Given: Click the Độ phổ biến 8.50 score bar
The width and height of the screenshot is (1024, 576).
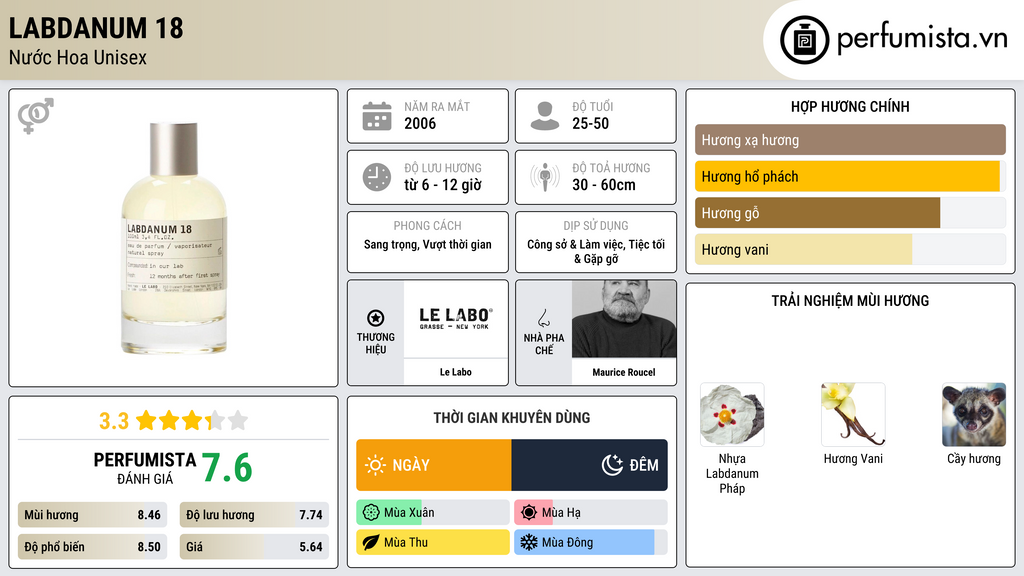Looking at the screenshot, I should point(92,547).
